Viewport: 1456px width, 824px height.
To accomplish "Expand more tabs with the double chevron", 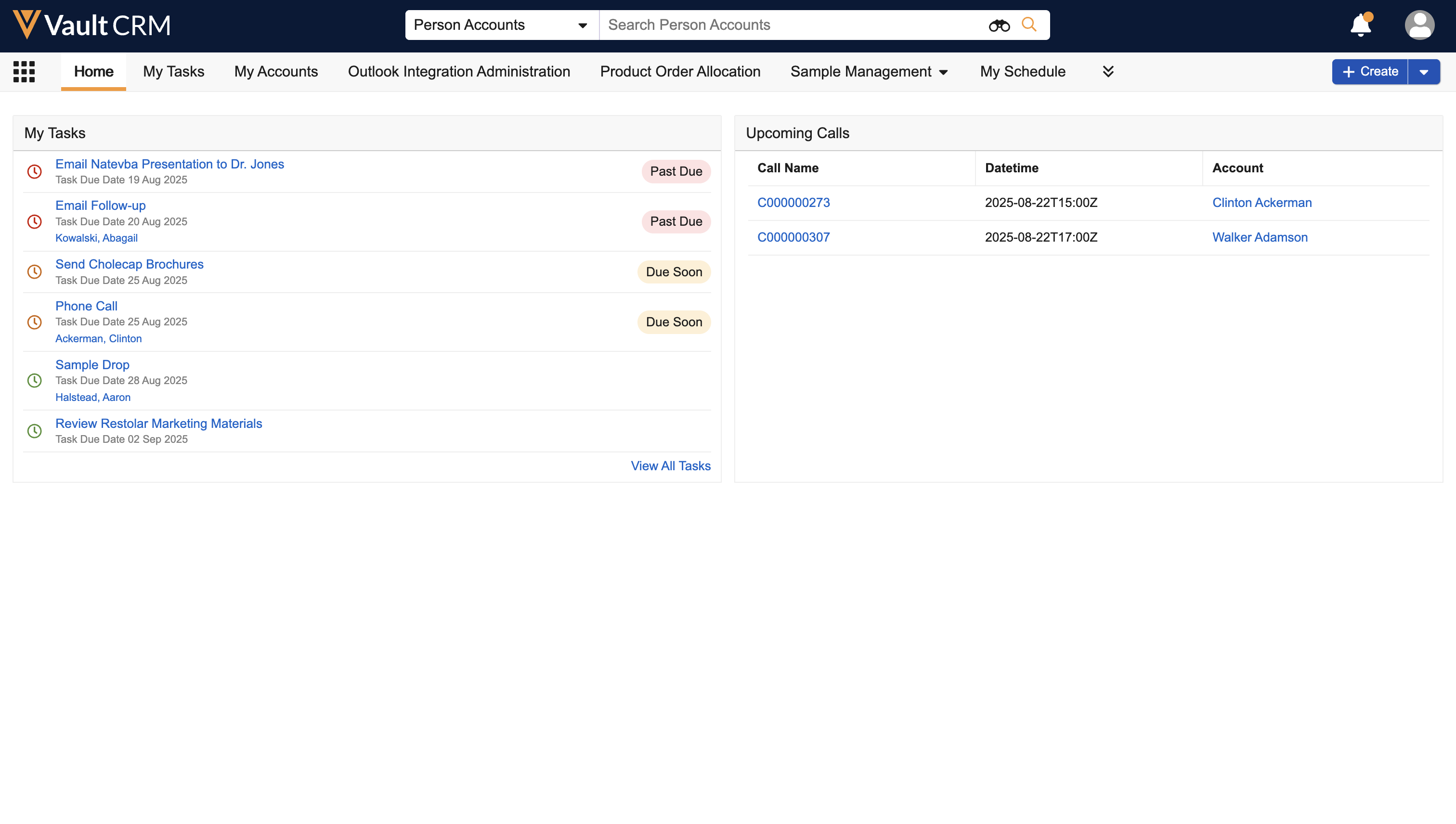I will pos(1108,71).
